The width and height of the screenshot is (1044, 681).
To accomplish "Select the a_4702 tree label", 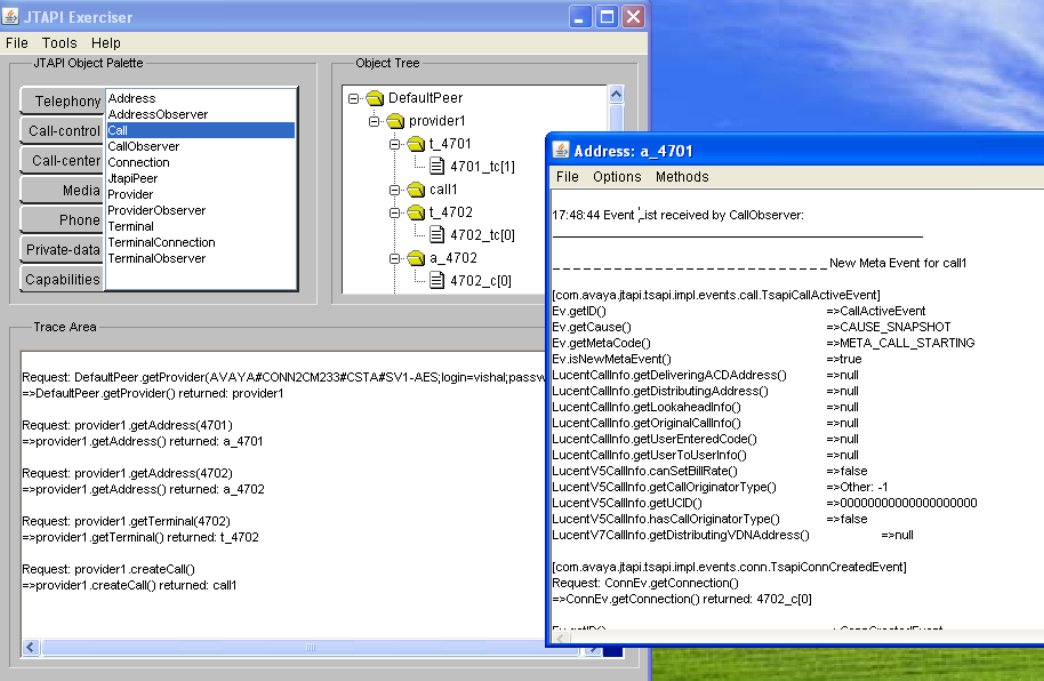I will click(x=453, y=258).
